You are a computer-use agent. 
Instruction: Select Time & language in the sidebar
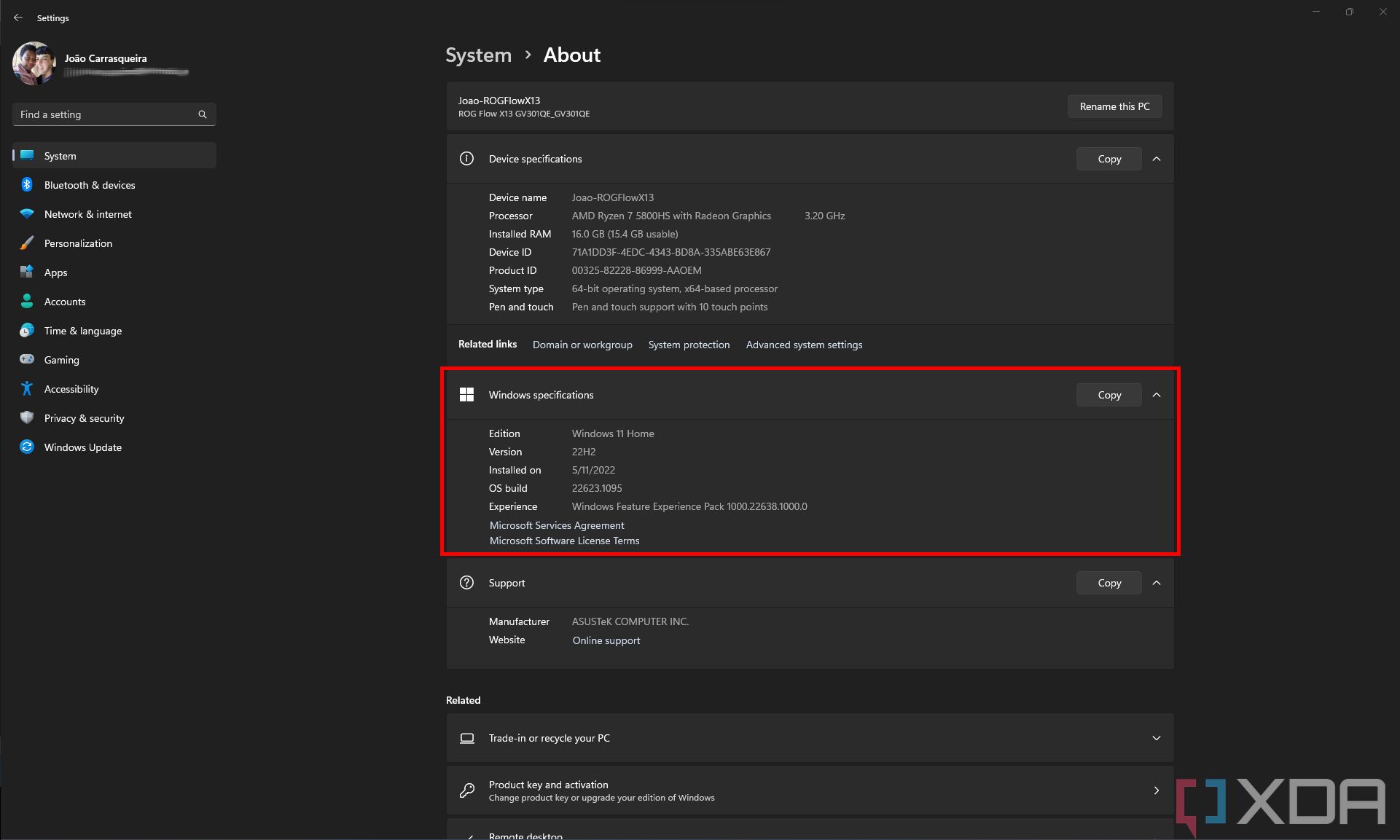[x=27, y=330]
